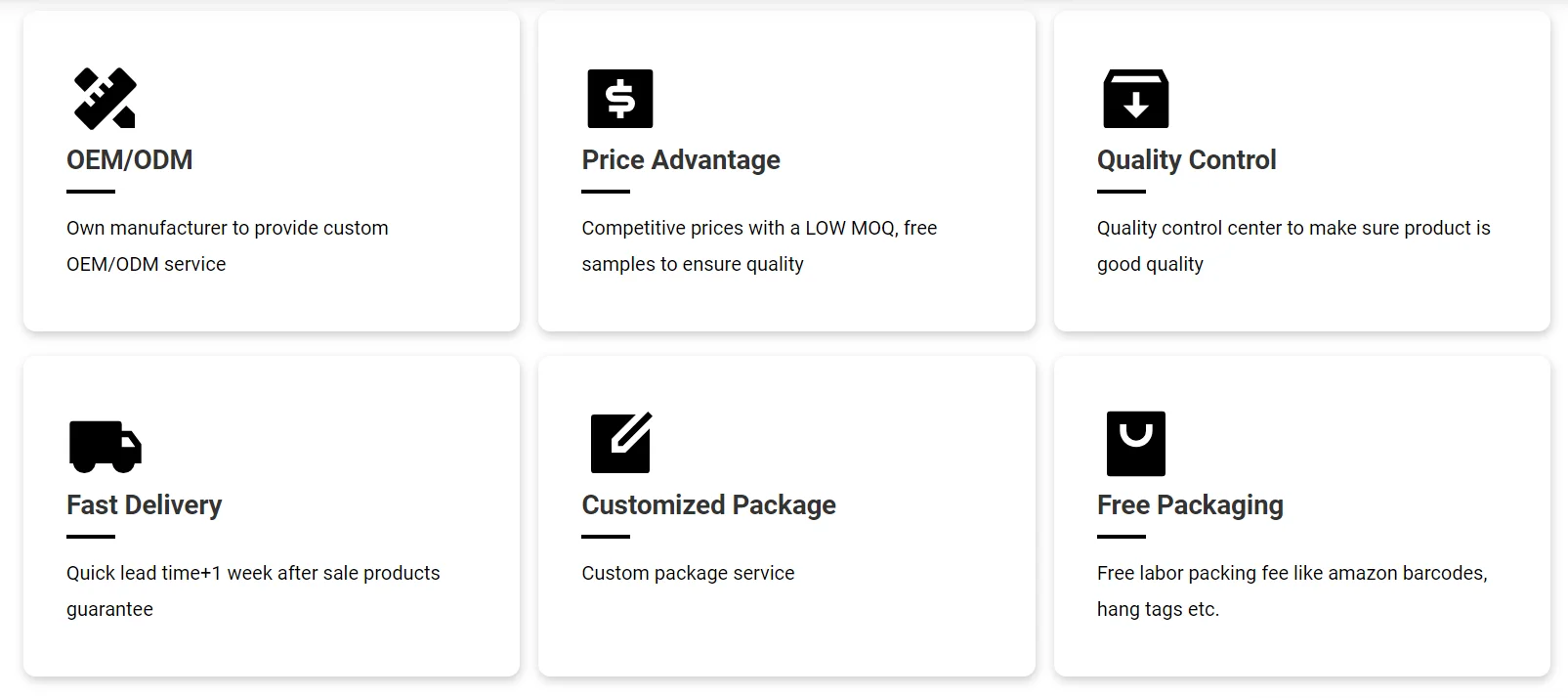
Task: Click the download box Quality Control icon
Action: (x=1135, y=99)
